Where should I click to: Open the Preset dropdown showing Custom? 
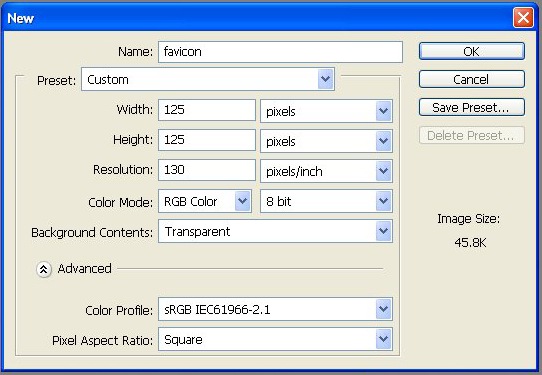point(208,79)
